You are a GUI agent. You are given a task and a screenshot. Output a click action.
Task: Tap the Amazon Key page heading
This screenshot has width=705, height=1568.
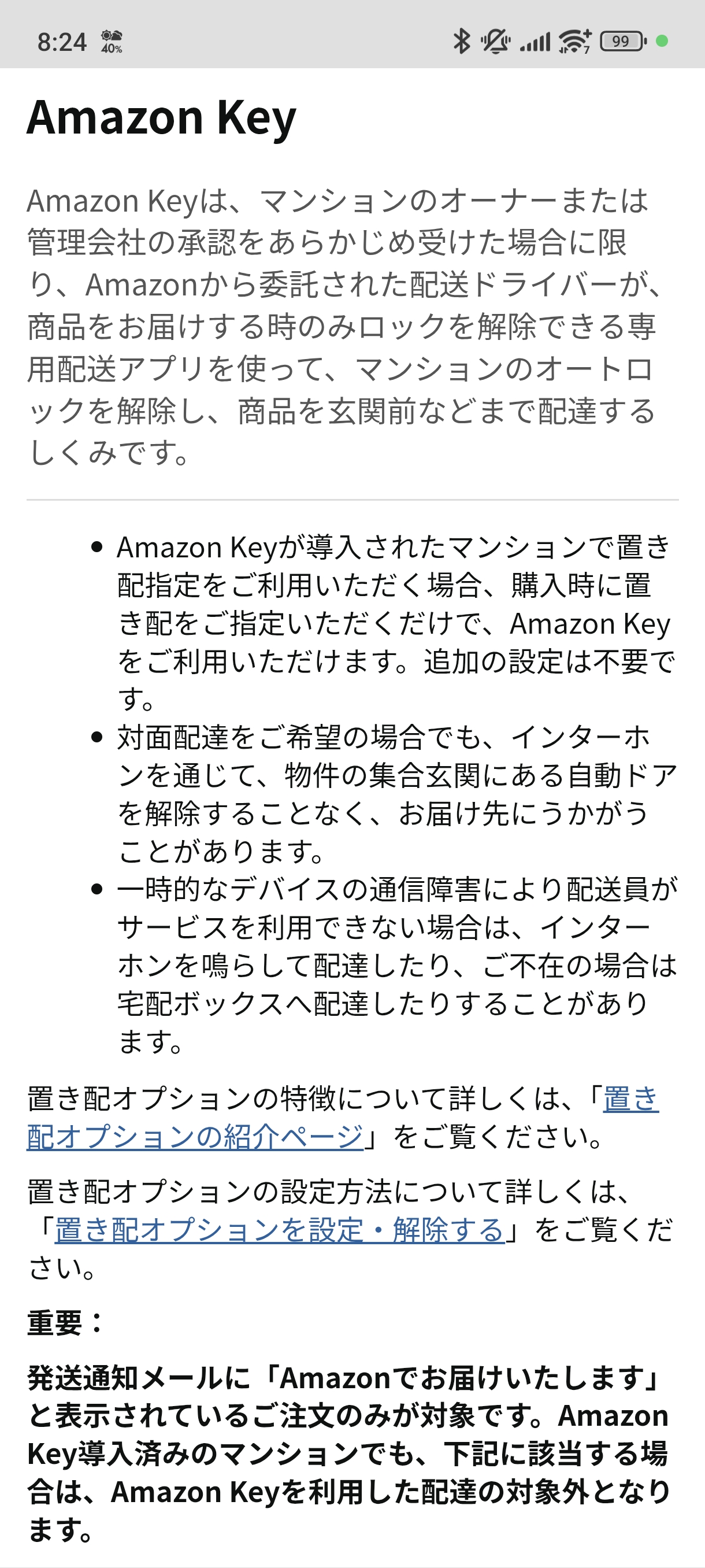click(x=161, y=117)
